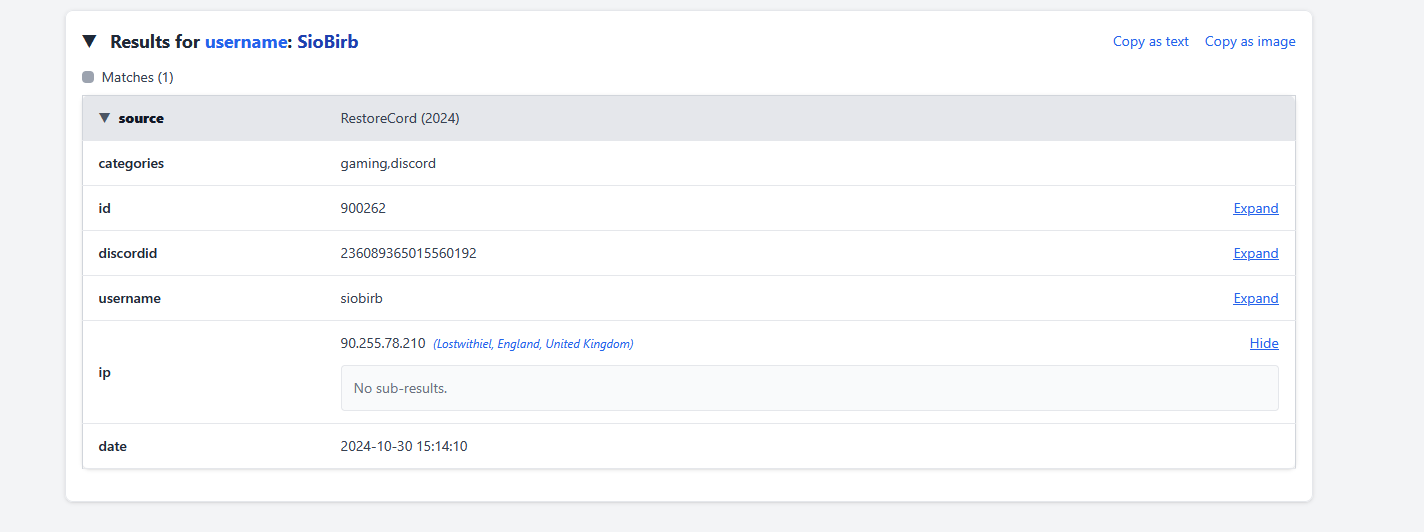Hide the ip sub-results
The height and width of the screenshot is (532, 1424).
coord(1263,344)
